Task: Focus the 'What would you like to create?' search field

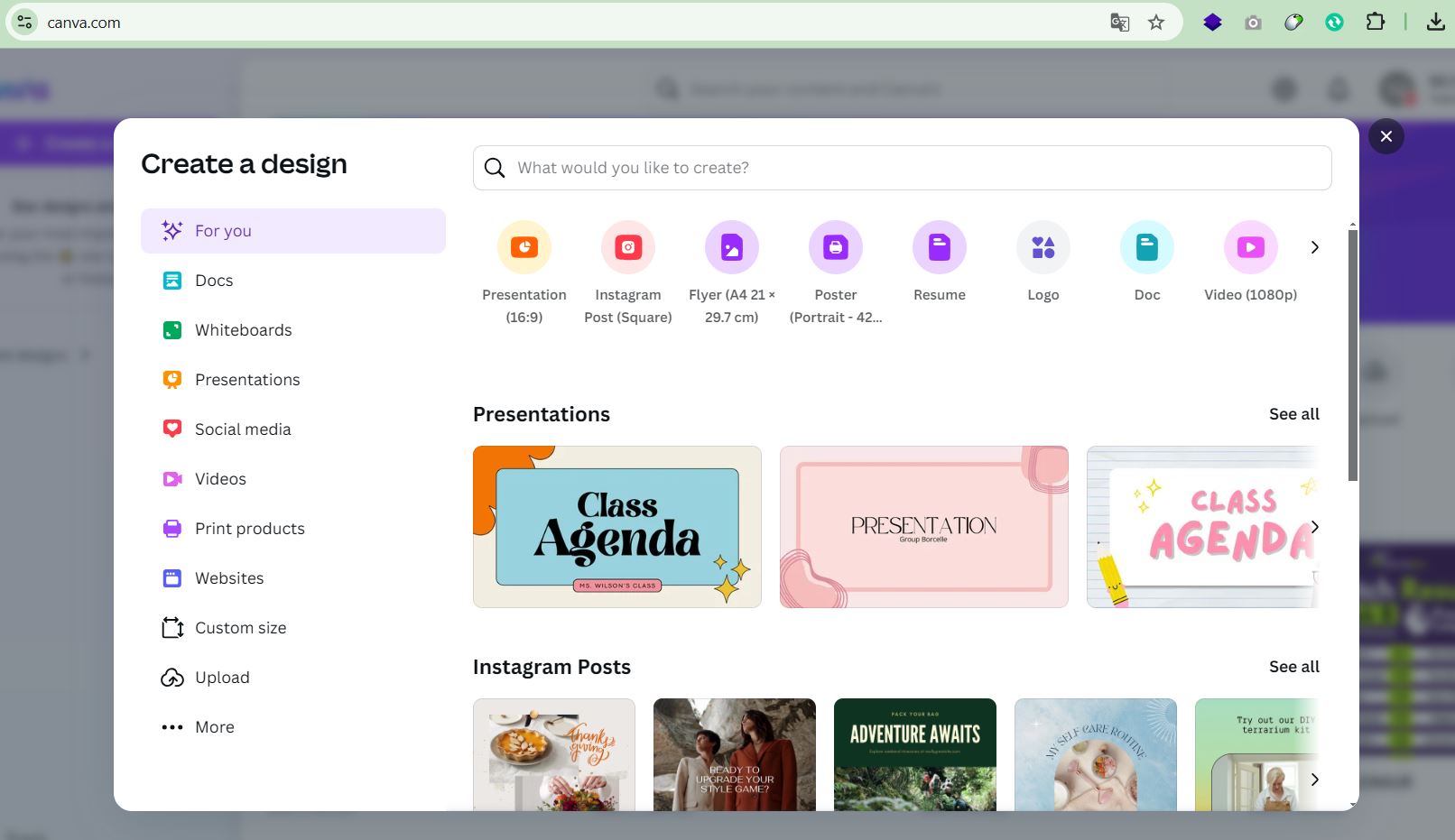Action: coord(903,168)
